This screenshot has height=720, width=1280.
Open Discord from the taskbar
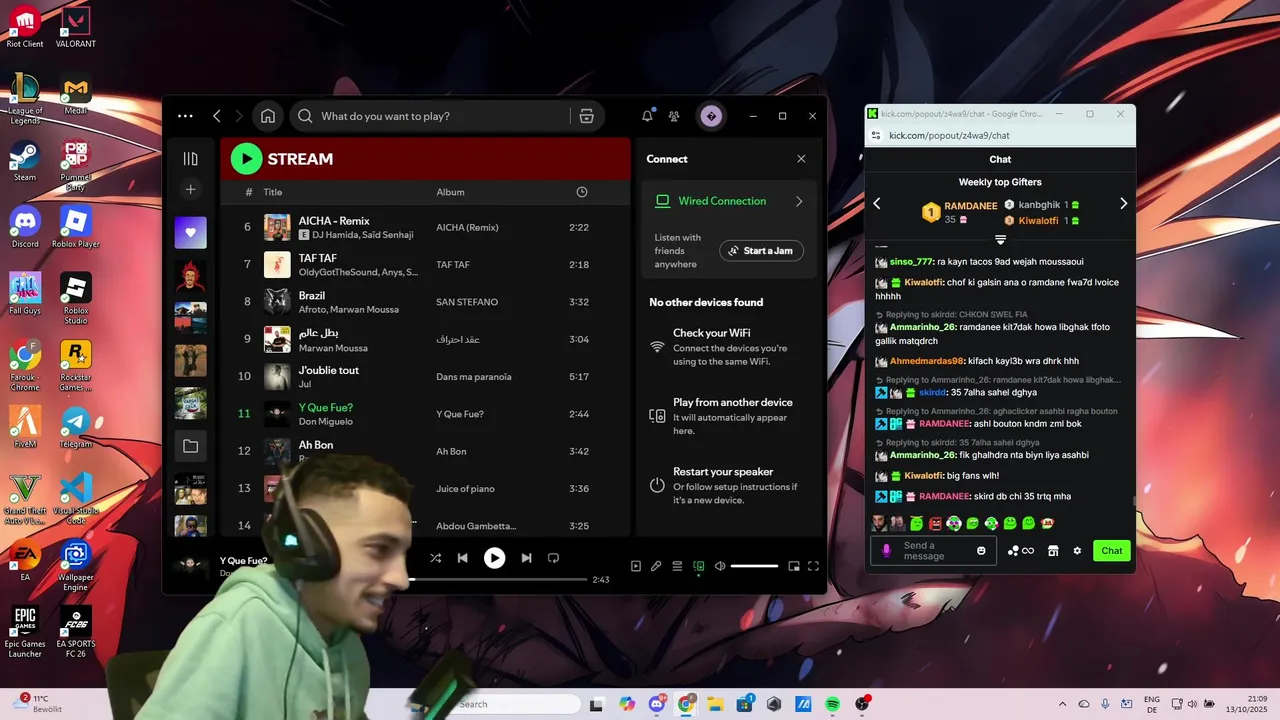657,704
